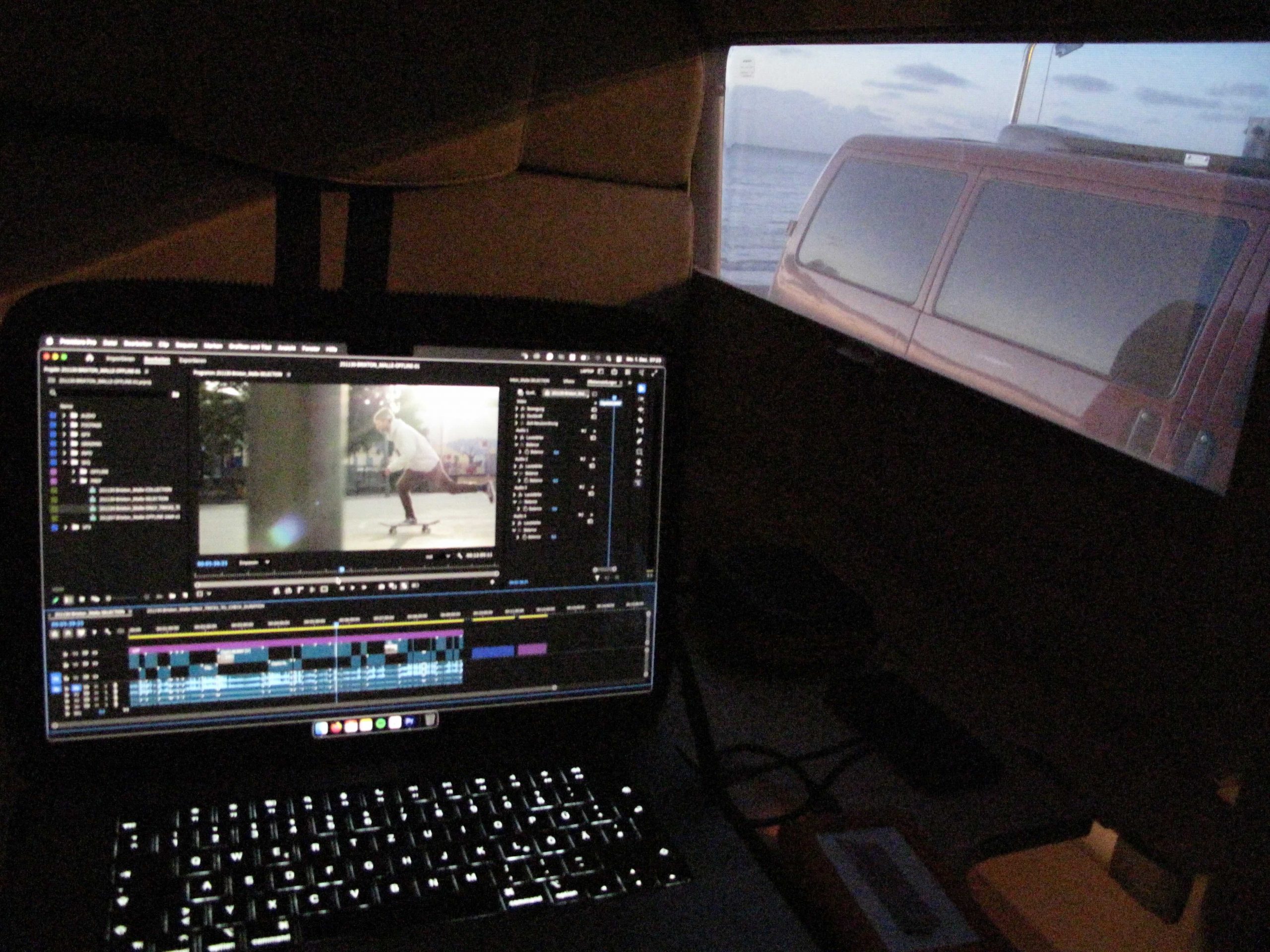Collapse the PREP bin folder
The height and width of the screenshot is (952, 1270).
pyautogui.click(x=74, y=481)
